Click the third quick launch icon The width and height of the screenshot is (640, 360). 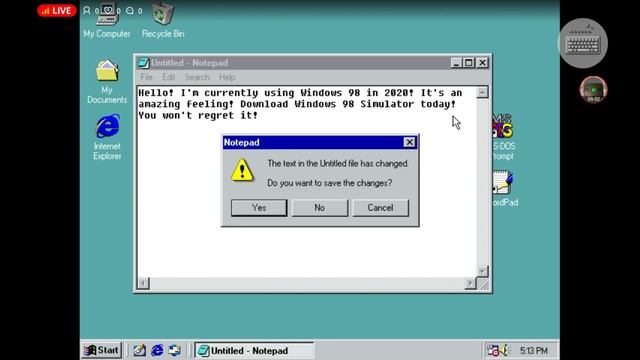tap(175, 350)
